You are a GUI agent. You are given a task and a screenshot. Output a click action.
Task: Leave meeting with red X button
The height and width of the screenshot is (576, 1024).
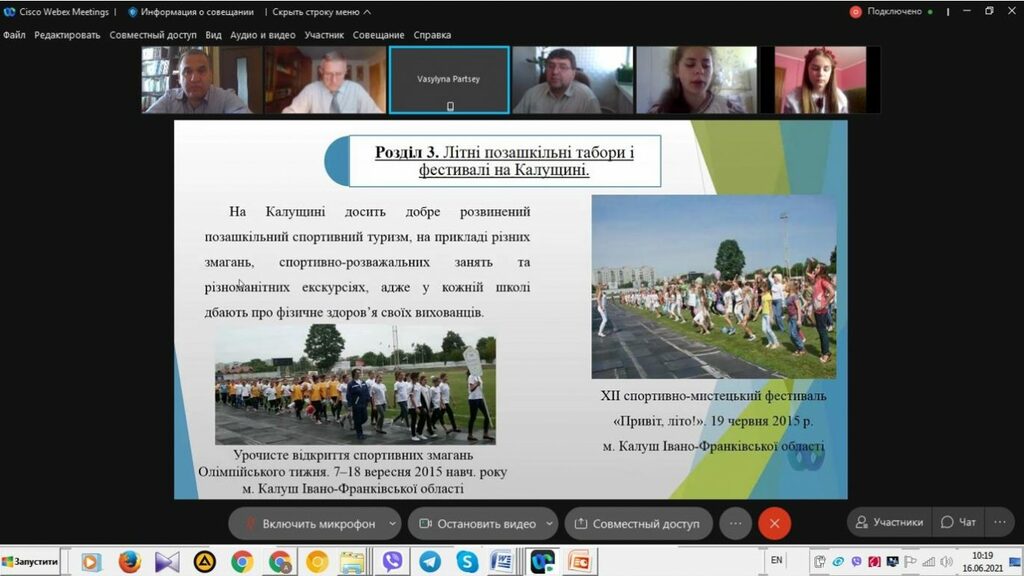pos(774,523)
